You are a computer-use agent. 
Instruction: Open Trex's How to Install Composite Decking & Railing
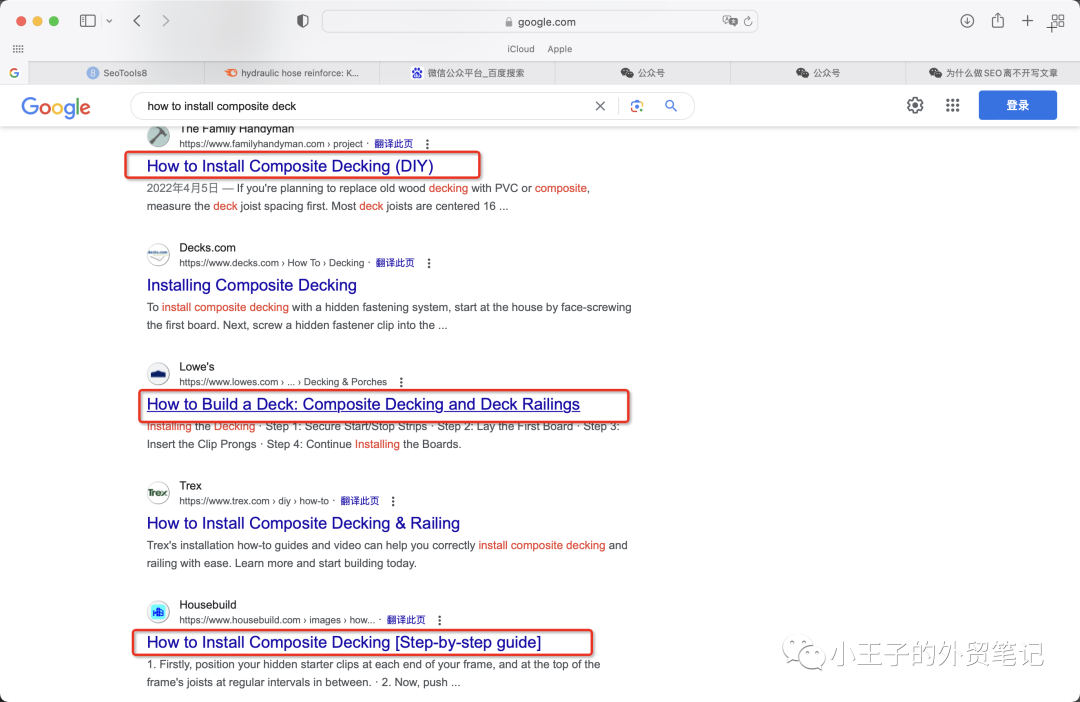[303, 523]
